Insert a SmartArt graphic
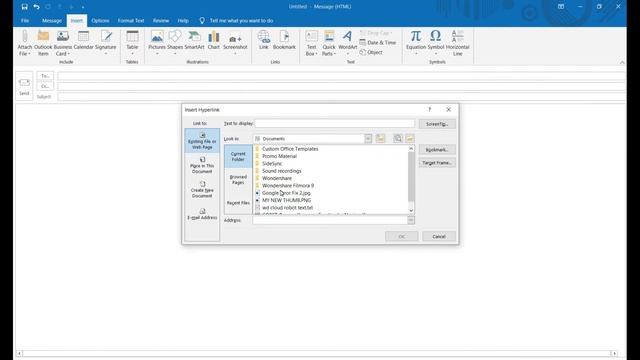 (x=194, y=41)
